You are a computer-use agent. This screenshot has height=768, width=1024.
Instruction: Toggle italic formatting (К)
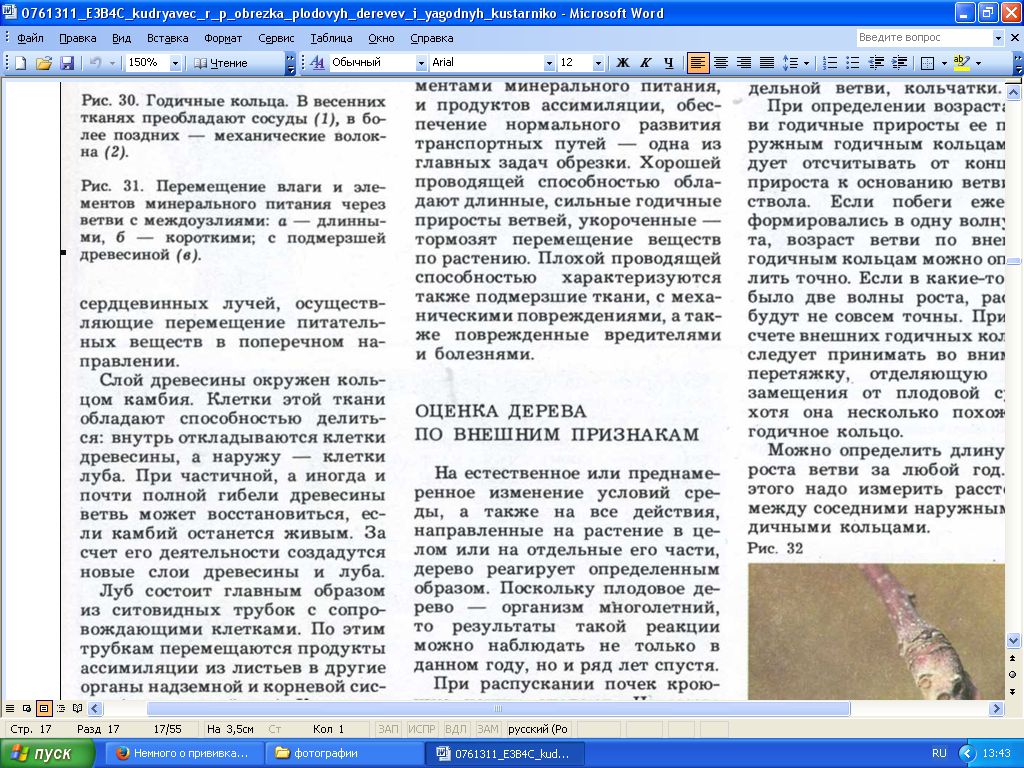(646, 62)
